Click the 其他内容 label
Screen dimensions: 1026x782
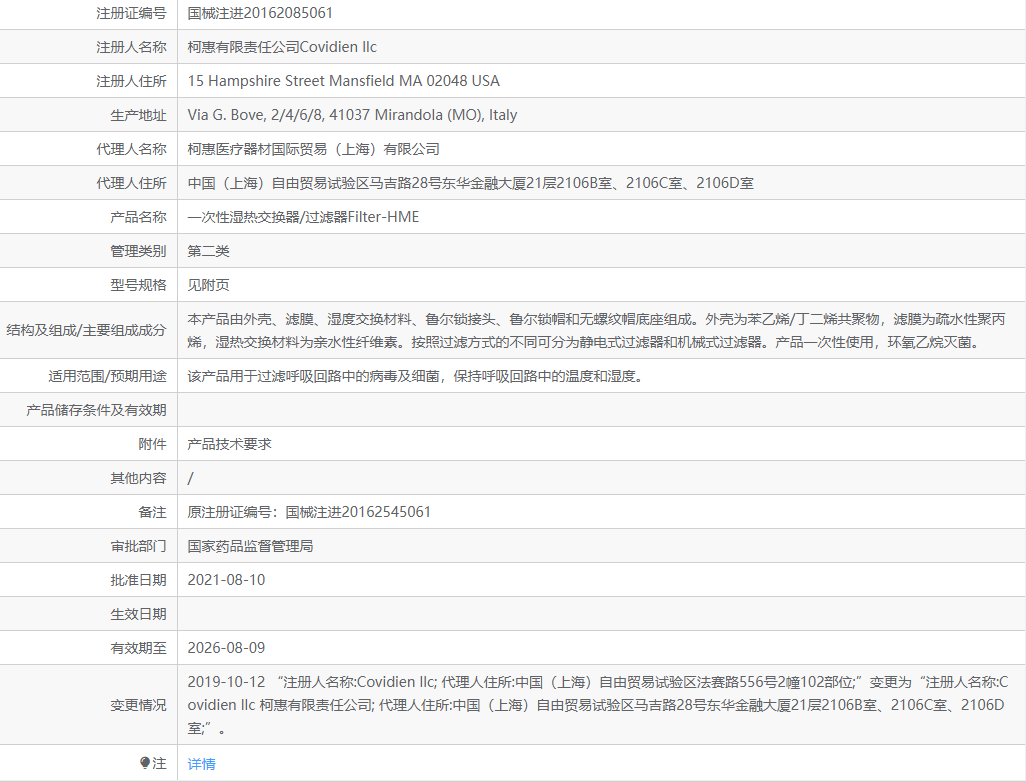pos(138,478)
